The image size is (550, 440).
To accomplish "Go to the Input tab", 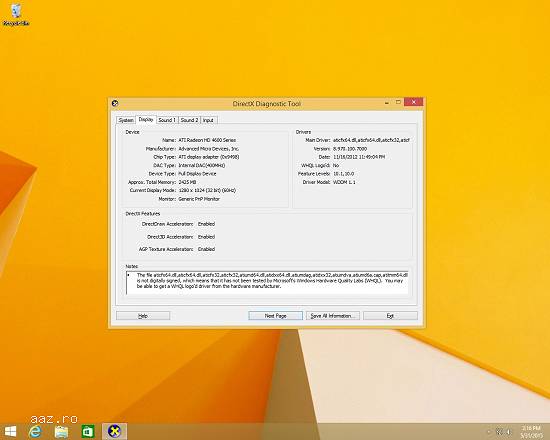I will (208, 120).
